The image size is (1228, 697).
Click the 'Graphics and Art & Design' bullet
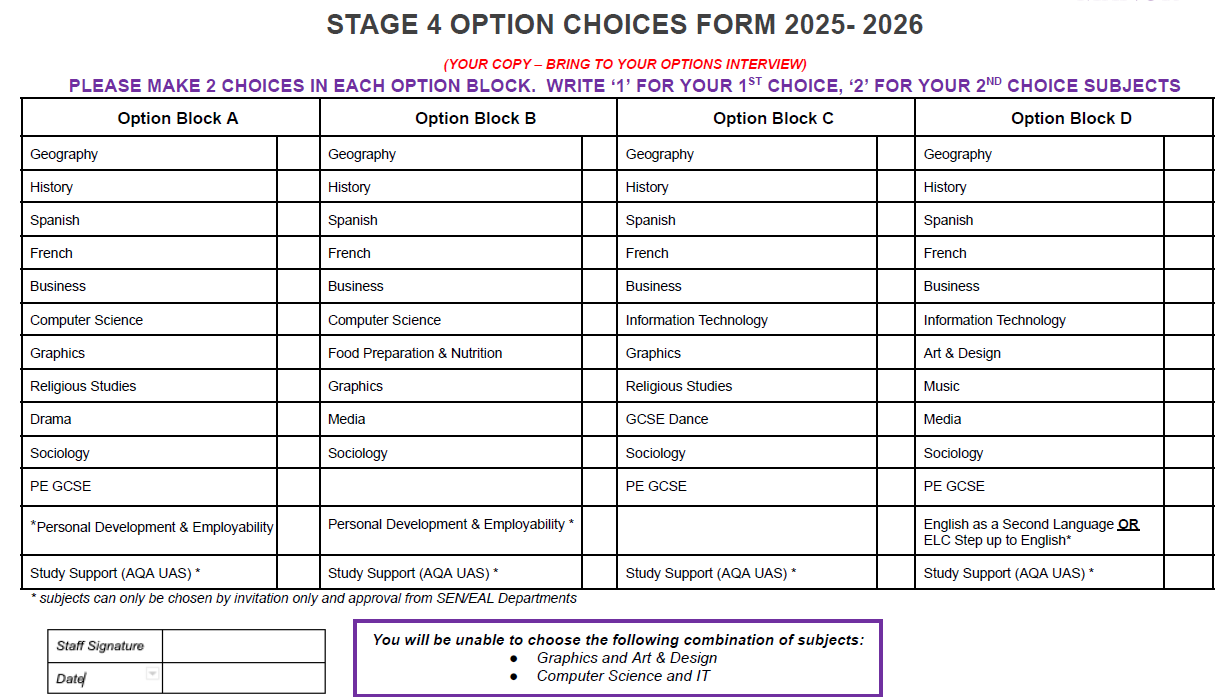coord(627,658)
